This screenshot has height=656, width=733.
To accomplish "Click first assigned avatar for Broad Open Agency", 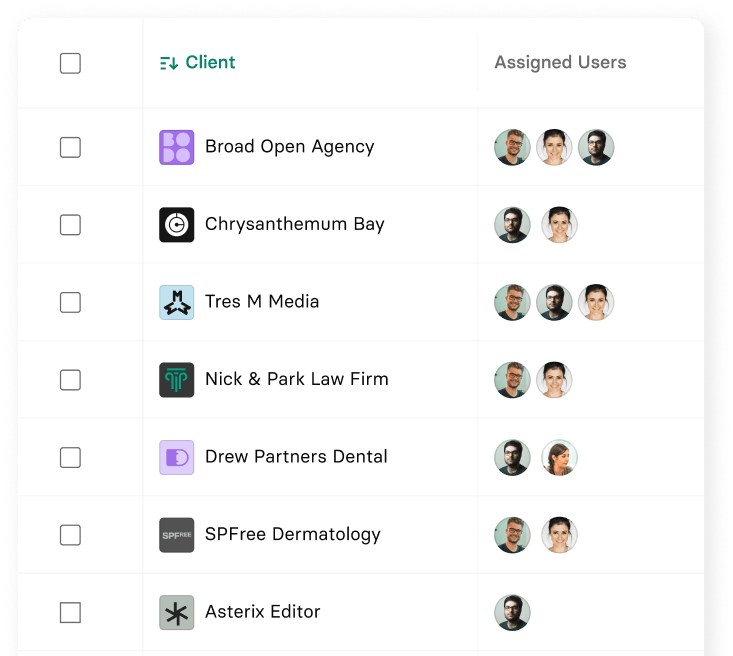I will (513, 147).
